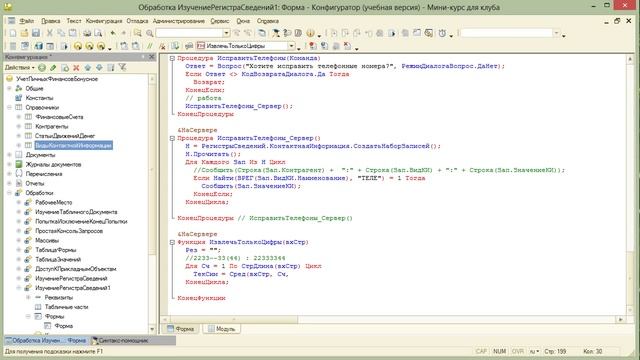Click the Open file folder icon
Viewport: 640px width, 360px height.
click(x=24, y=33)
